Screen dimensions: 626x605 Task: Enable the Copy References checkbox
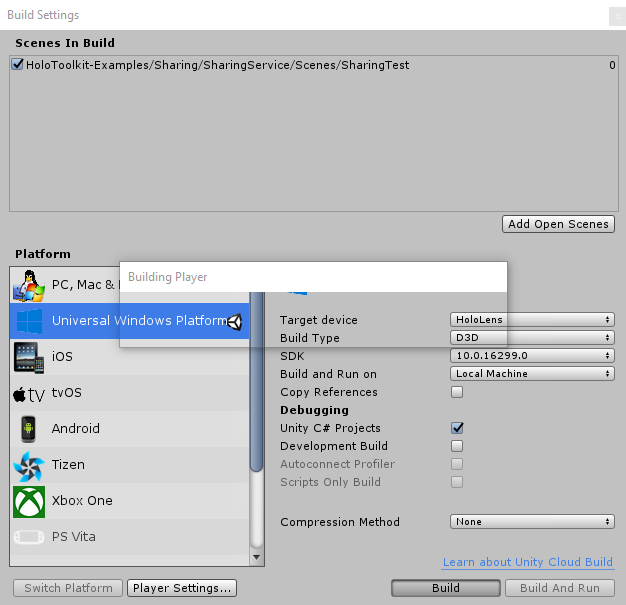tap(457, 392)
